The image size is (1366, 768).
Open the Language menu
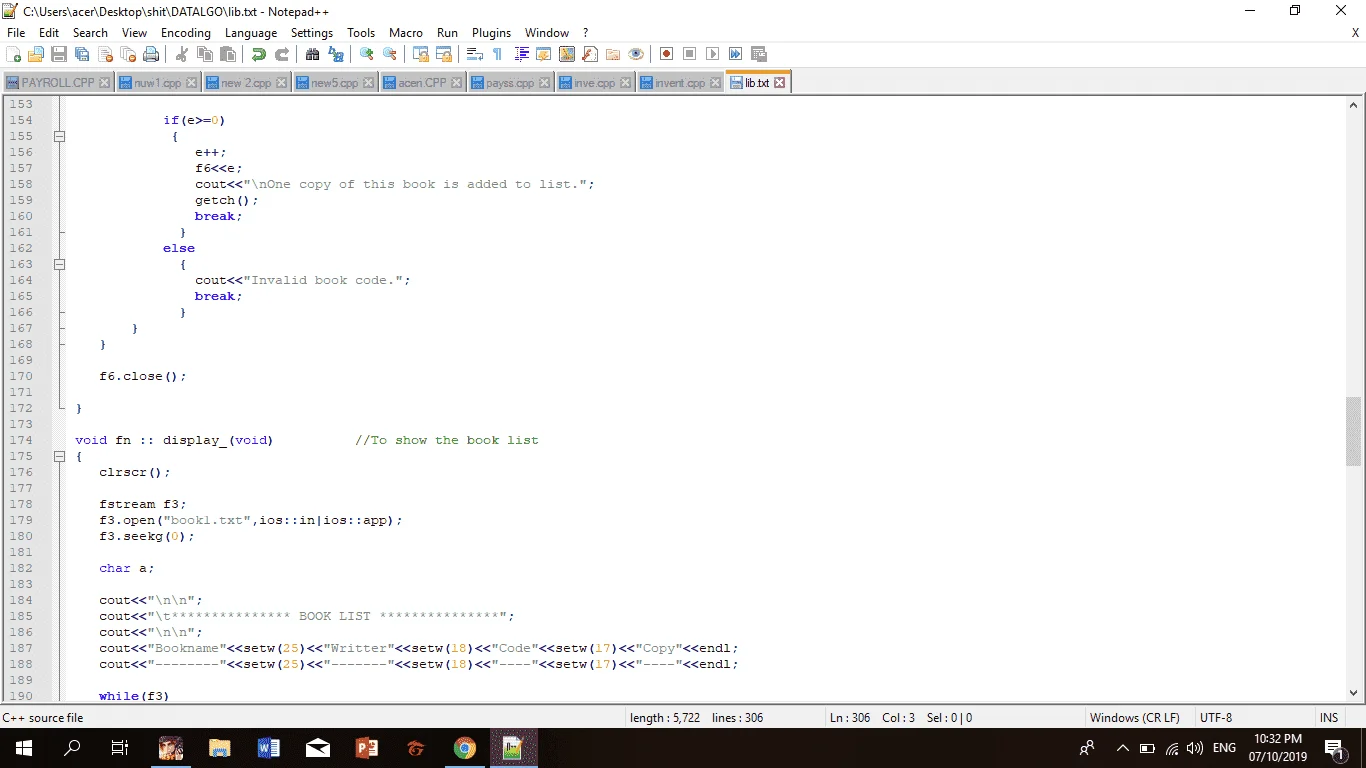click(251, 33)
